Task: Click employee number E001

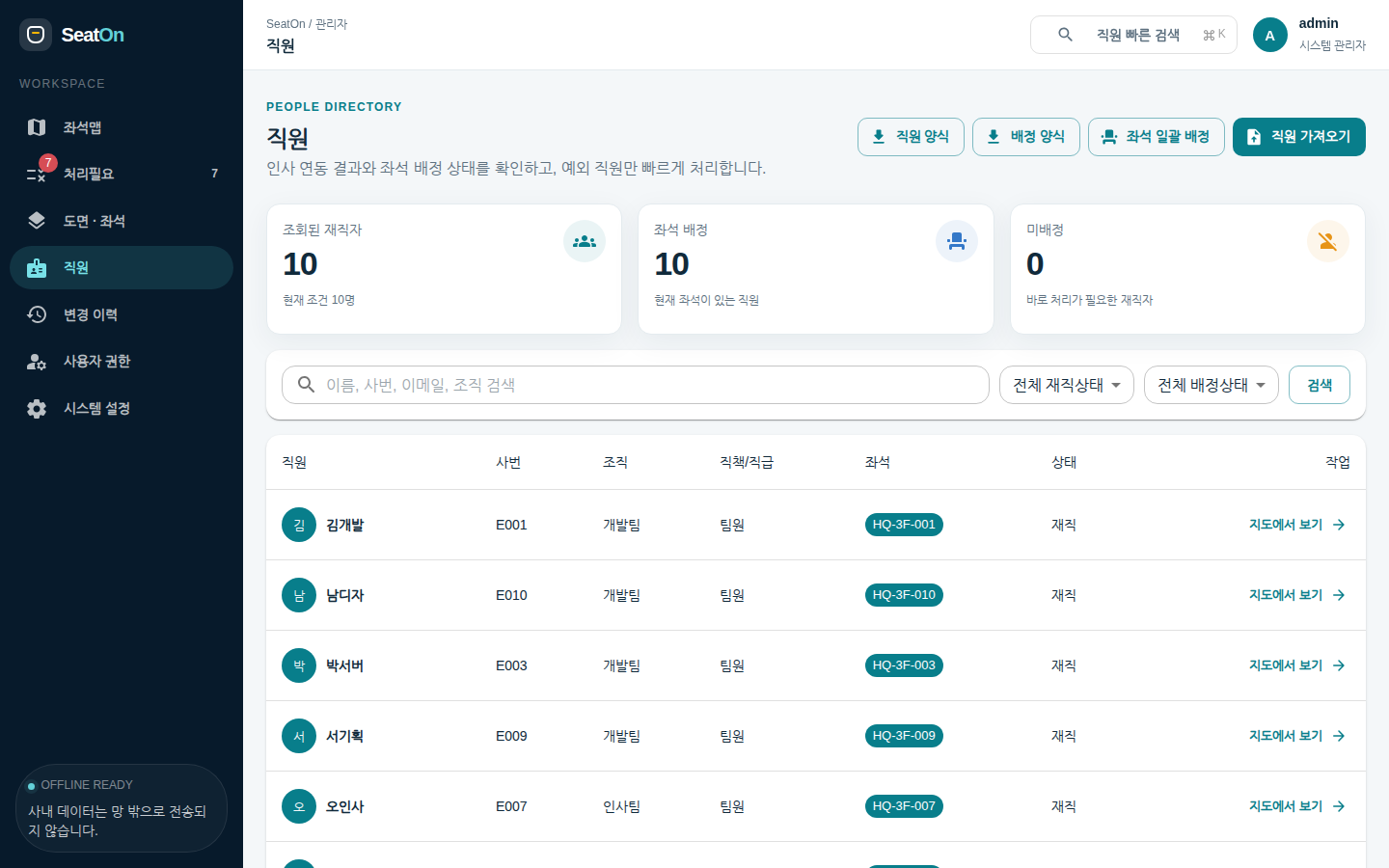Action: point(511,525)
